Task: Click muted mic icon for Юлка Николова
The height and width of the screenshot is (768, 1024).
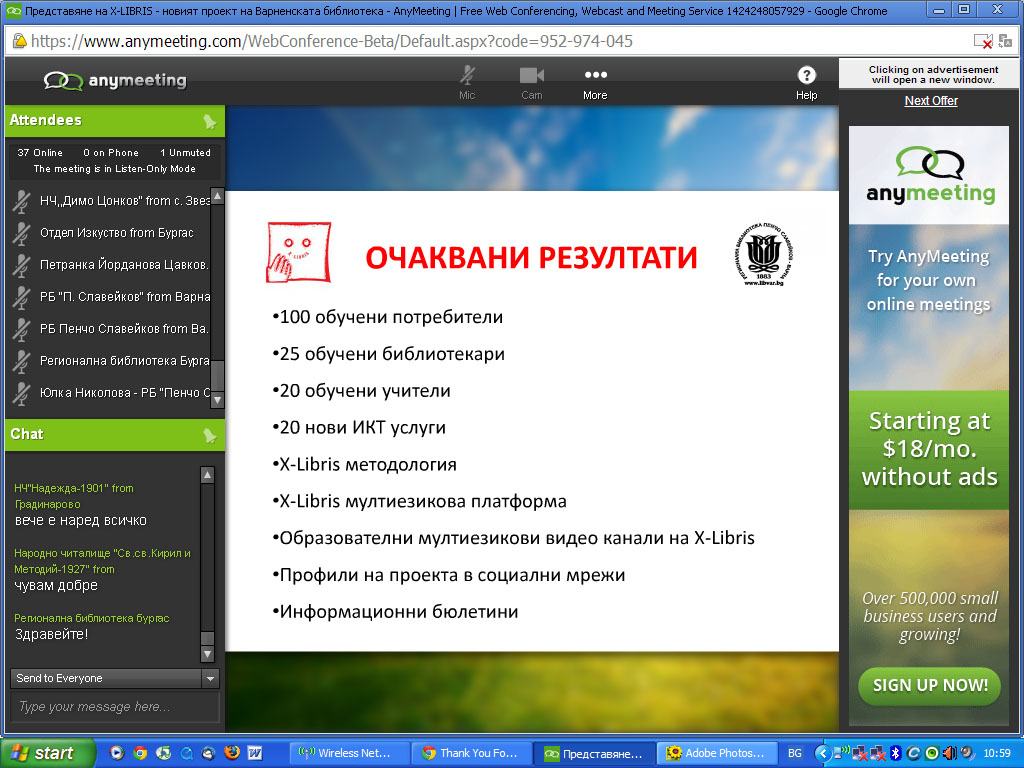Action: coord(22,393)
